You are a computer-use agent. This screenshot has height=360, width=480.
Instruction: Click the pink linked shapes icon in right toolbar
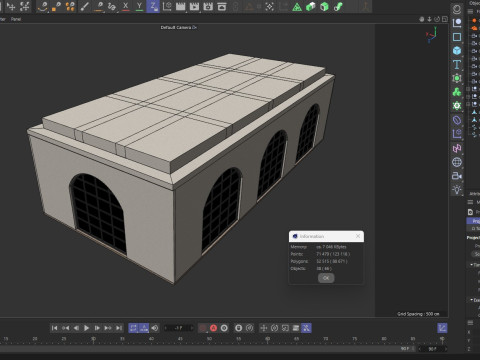[457, 148]
